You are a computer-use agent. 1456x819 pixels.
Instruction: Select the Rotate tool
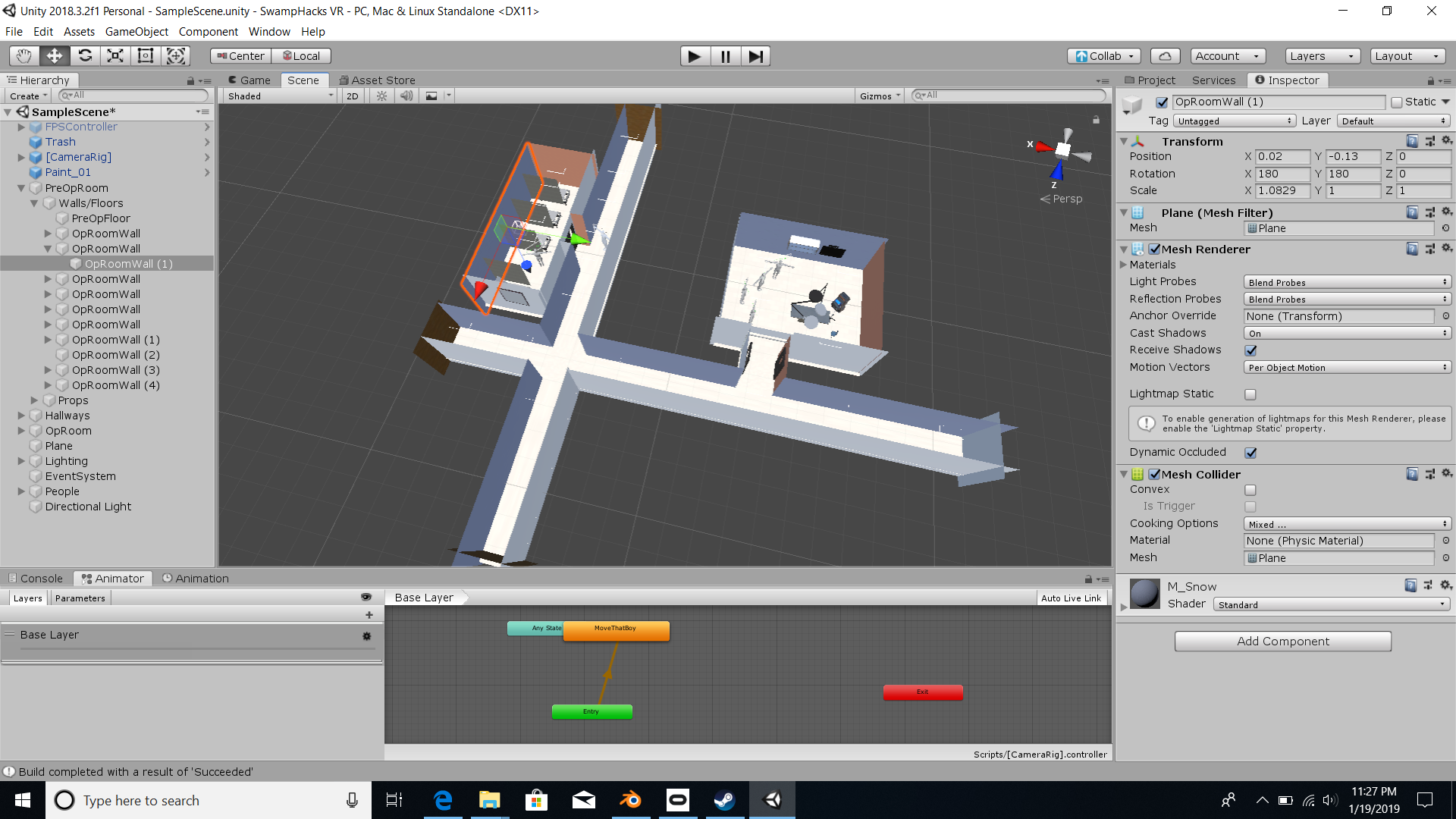(x=85, y=55)
